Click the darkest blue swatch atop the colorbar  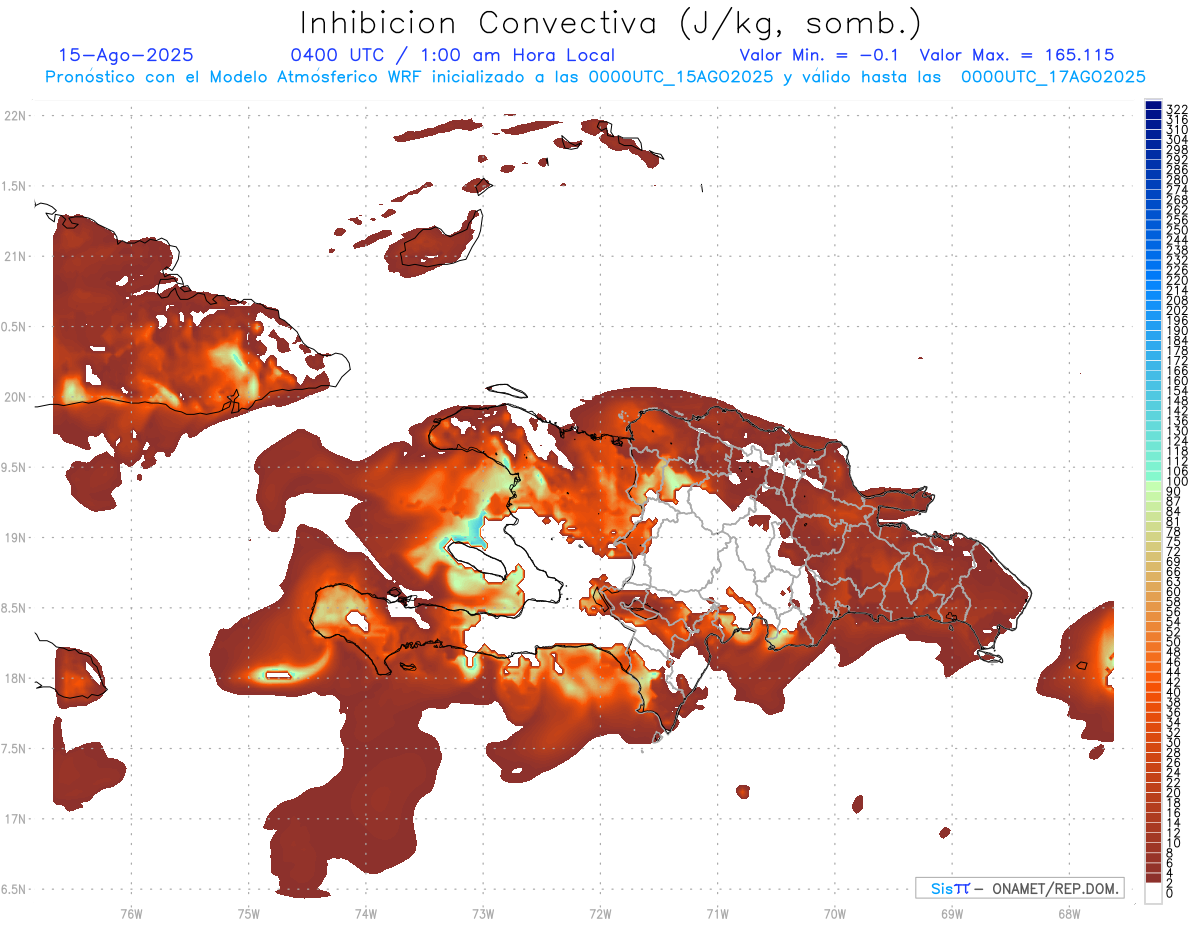pos(1153,104)
